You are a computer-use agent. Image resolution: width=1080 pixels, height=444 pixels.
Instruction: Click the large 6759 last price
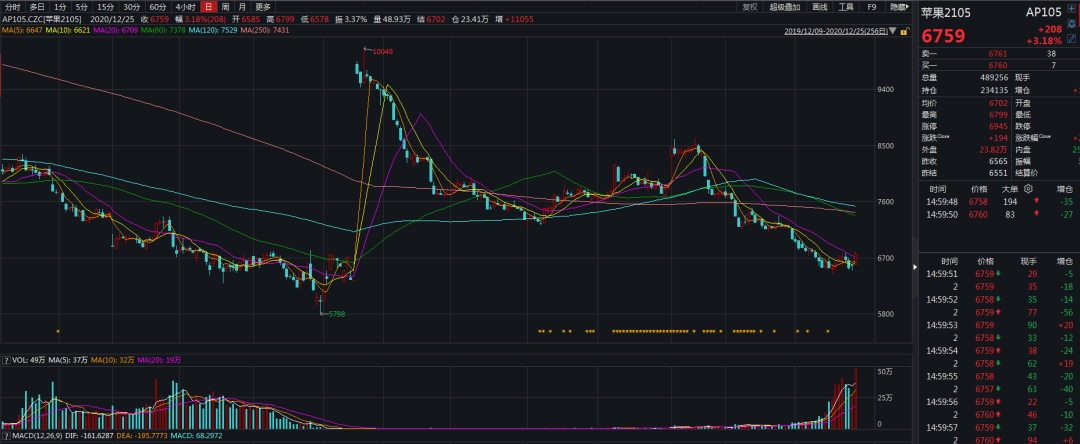point(944,36)
